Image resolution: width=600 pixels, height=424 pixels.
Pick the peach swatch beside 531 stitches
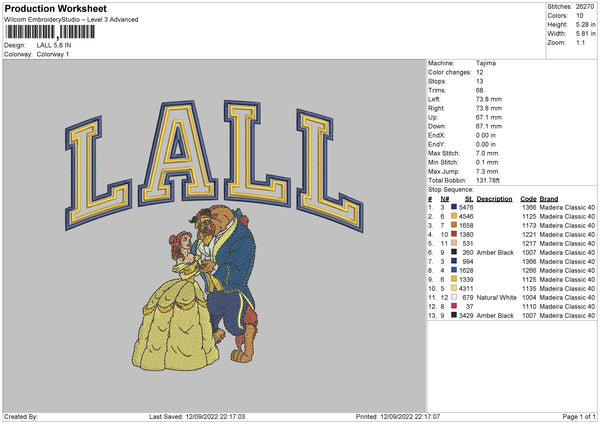pos(454,243)
